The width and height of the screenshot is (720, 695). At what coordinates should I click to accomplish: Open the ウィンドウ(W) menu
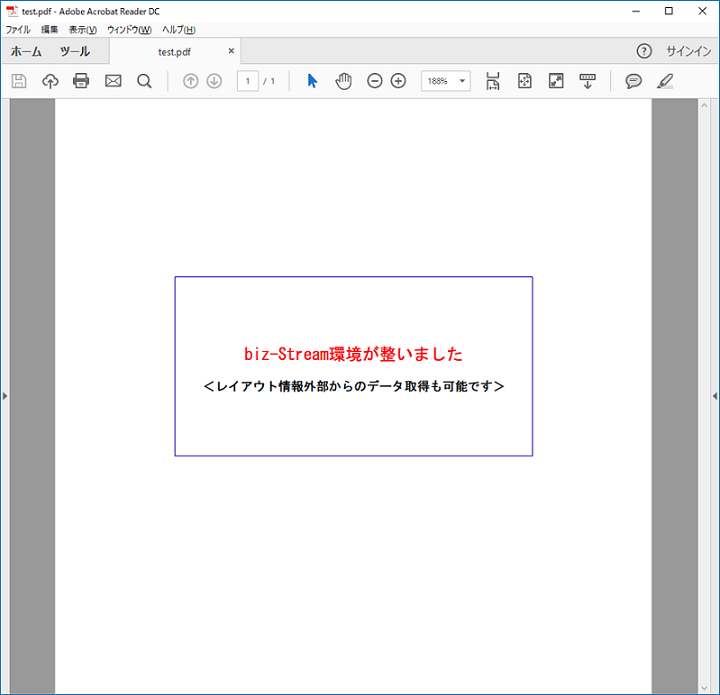(x=129, y=30)
